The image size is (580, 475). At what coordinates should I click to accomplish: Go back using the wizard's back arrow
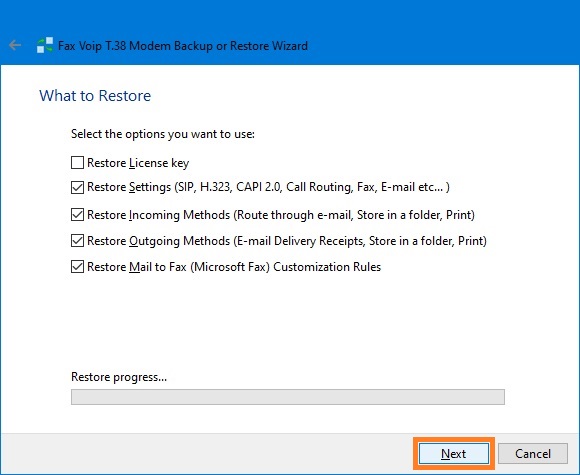(x=15, y=45)
